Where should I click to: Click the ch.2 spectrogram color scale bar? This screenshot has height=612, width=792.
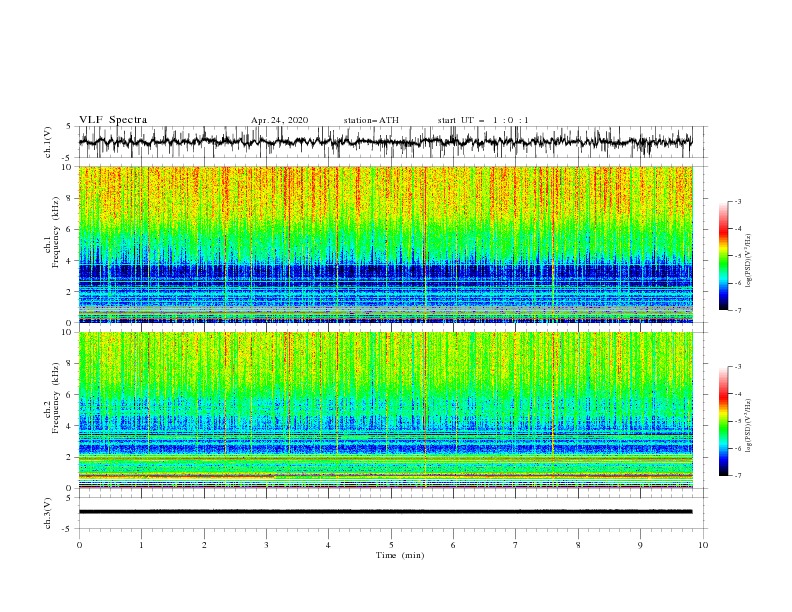pos(723,421)
